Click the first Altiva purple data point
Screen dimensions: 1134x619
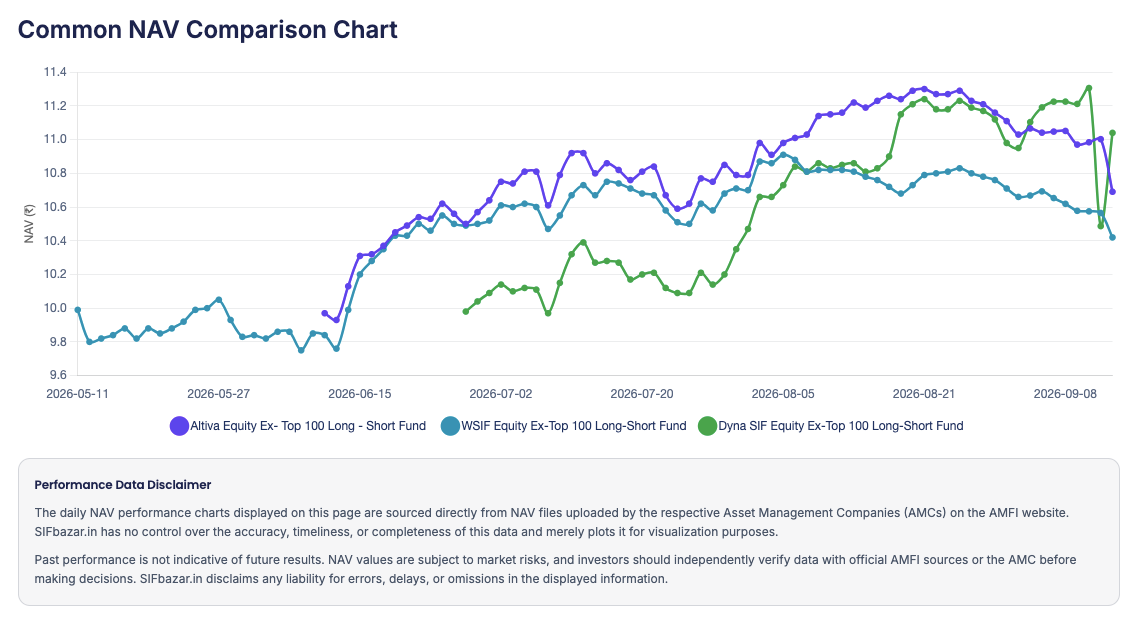click(x=324, y=313)
